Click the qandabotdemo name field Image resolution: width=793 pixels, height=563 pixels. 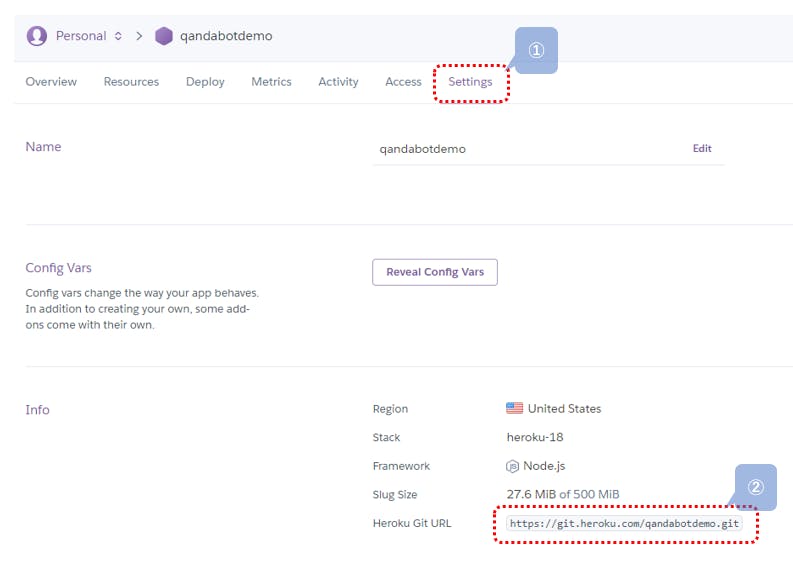coord(548,149)
